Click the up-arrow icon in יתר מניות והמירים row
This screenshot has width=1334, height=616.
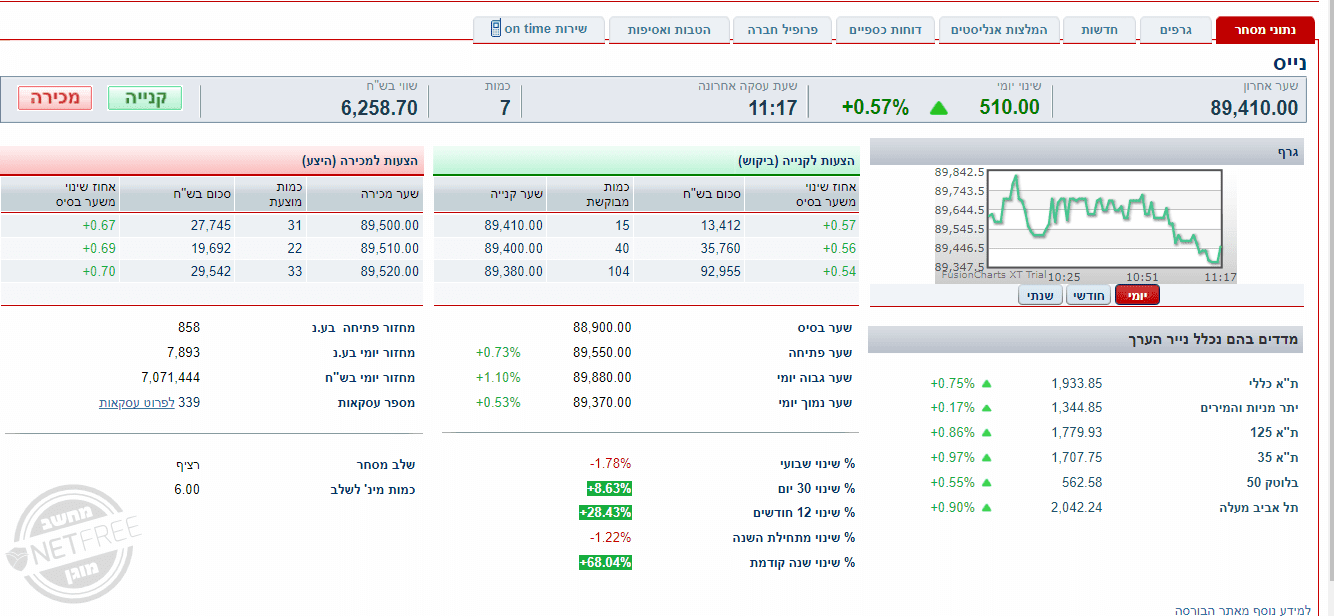(986, 408)
